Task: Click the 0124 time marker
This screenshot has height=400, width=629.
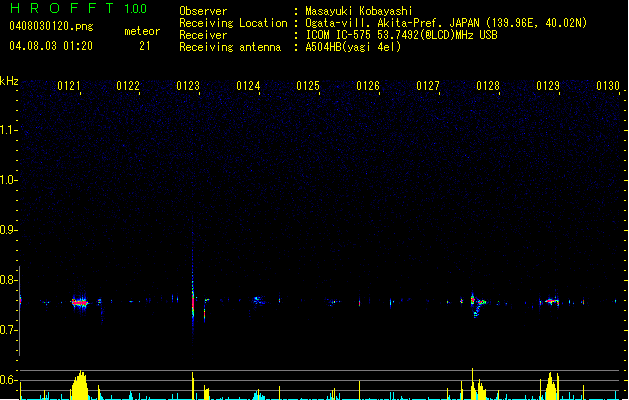Action: (248, 86)
